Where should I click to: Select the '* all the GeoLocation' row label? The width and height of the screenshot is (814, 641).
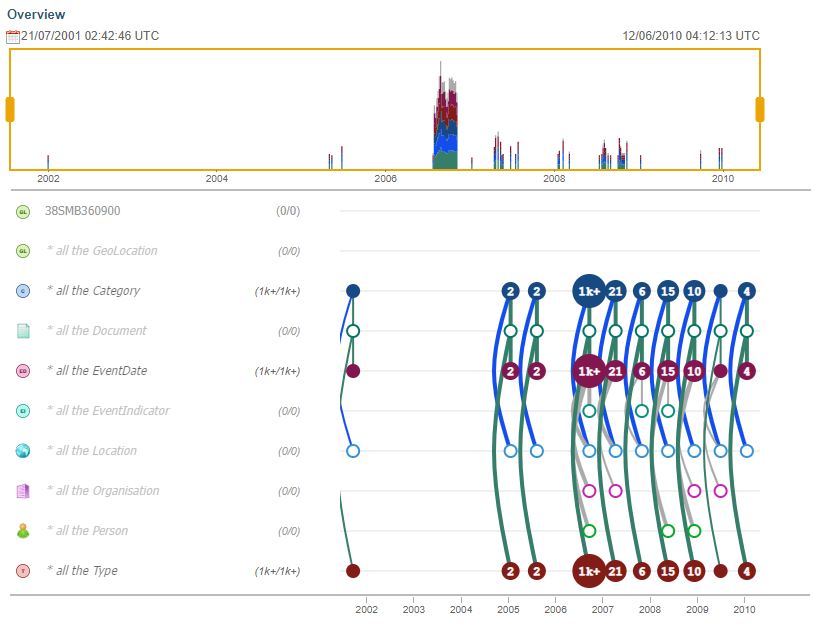point(101,251)
